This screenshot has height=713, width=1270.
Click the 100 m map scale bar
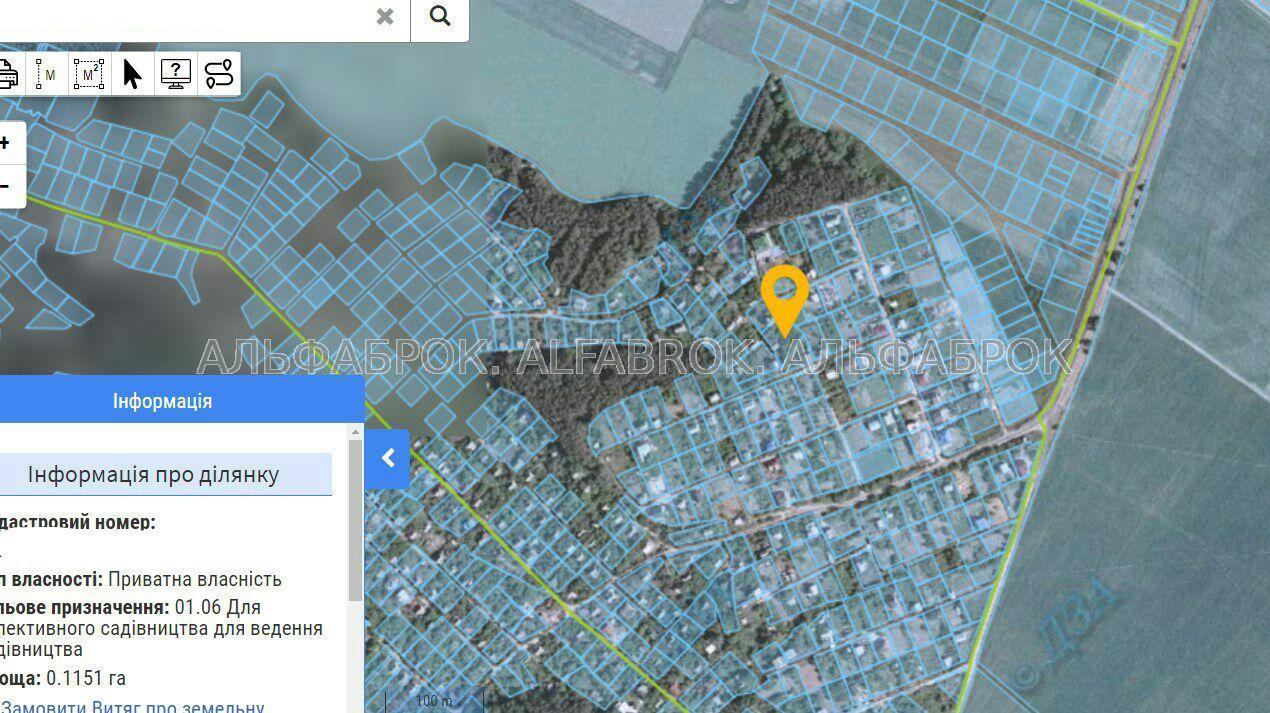click(434, 701)
